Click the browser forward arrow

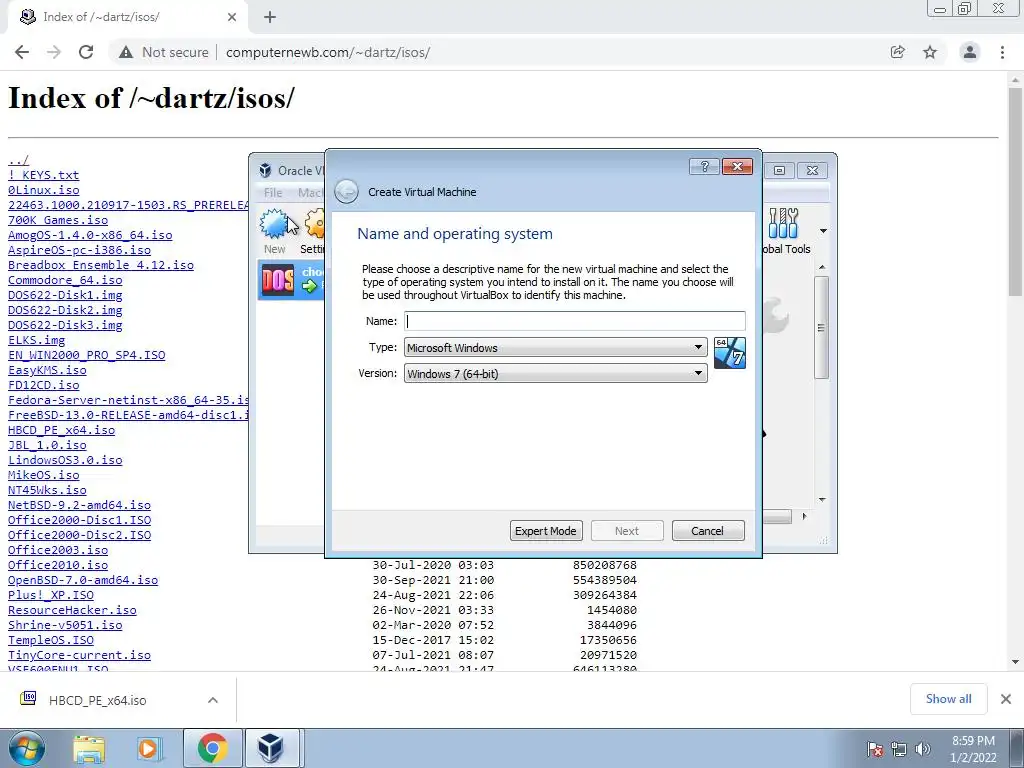54,52
